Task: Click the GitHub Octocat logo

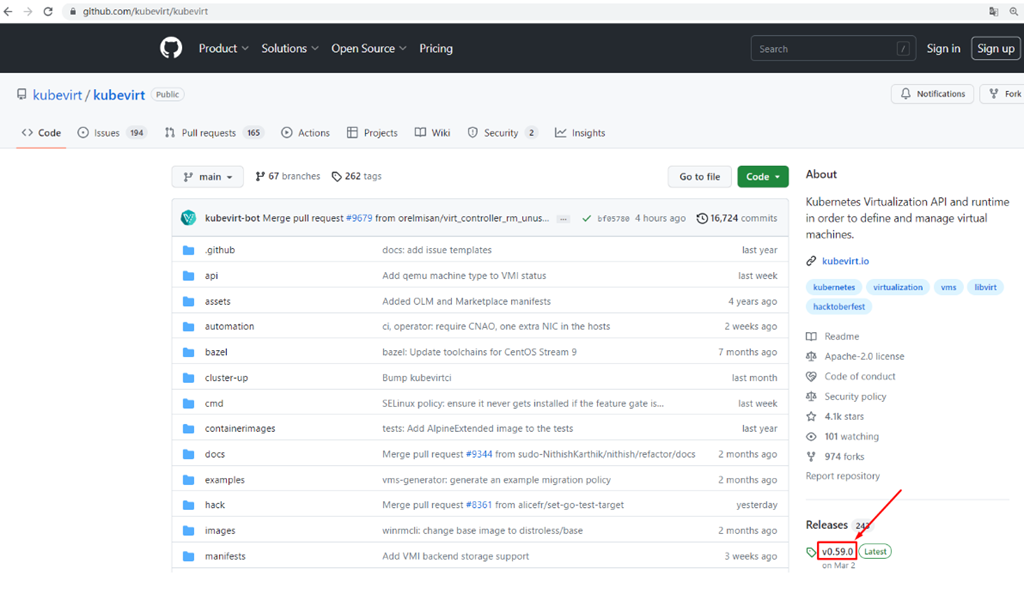Action: [171, 48]
